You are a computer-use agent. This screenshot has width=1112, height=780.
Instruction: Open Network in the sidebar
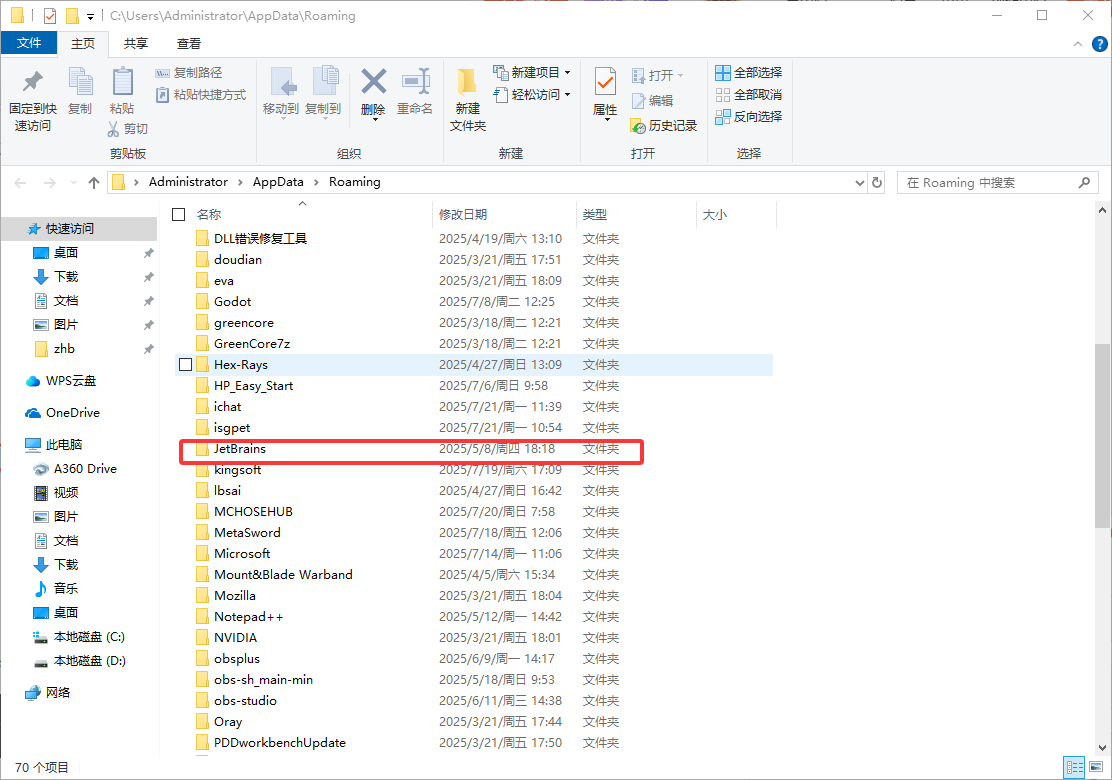point(48,693)
